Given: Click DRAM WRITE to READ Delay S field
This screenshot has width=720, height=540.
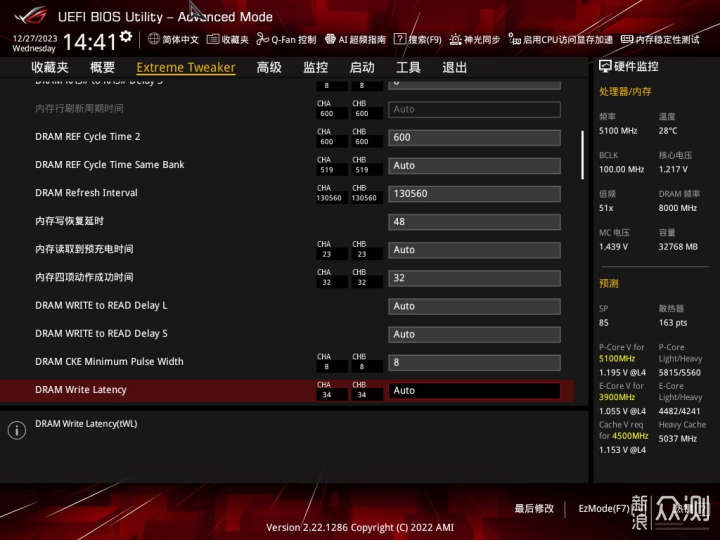Looking at the screenshot, I should tap(474, 334).
